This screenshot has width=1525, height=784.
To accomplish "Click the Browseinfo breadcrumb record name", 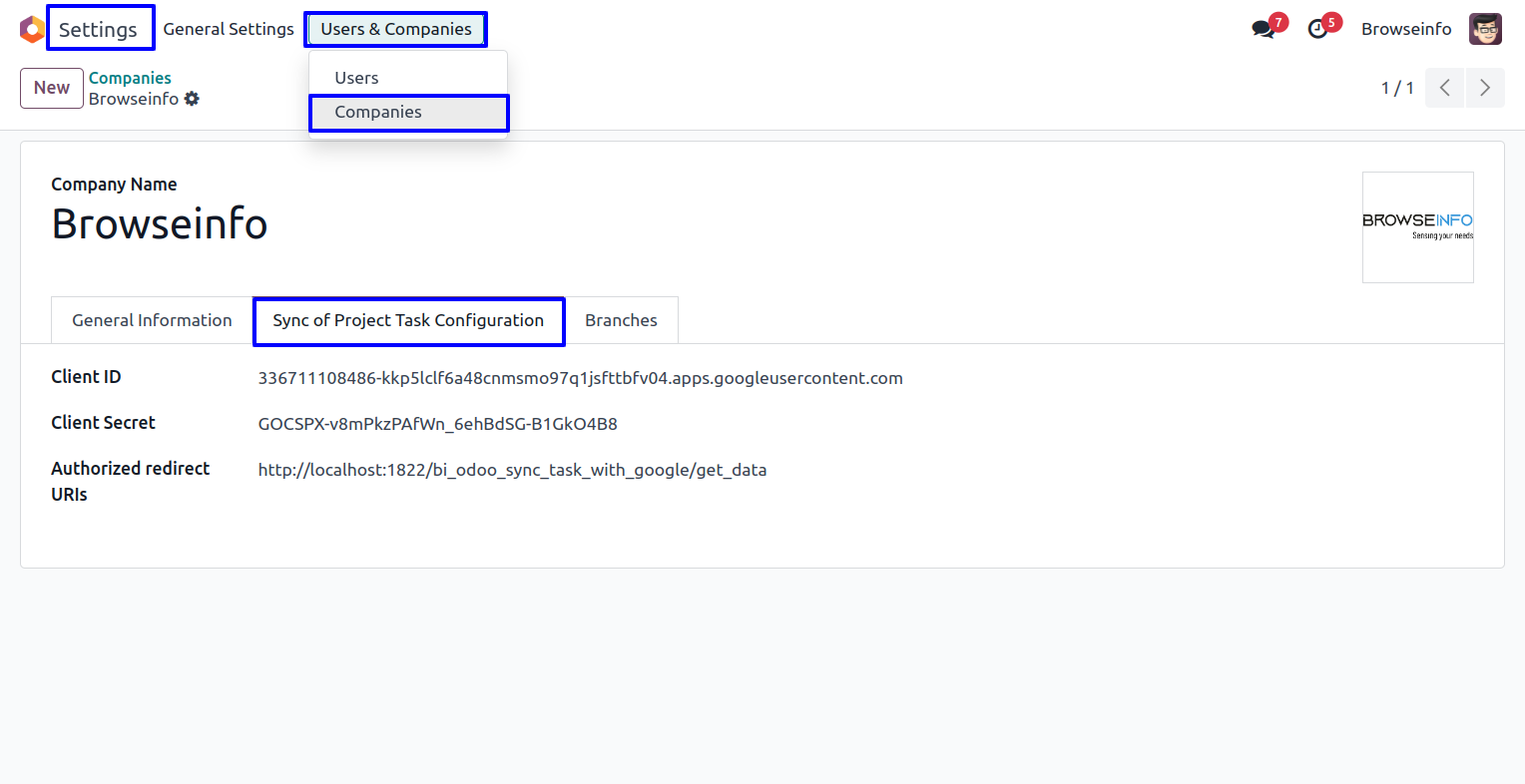I will [x=134, y=99].
